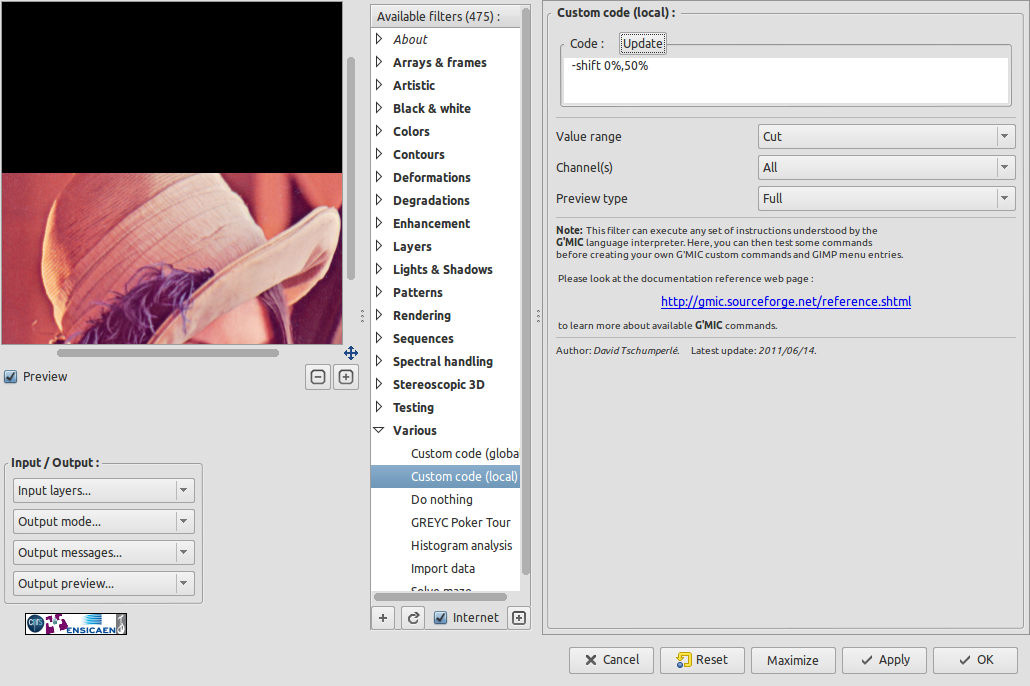This screenshot has height=686, width=1030.
Task: Click the zoom in preview icon
Action: pyautogui.click(x=346, y=377)
